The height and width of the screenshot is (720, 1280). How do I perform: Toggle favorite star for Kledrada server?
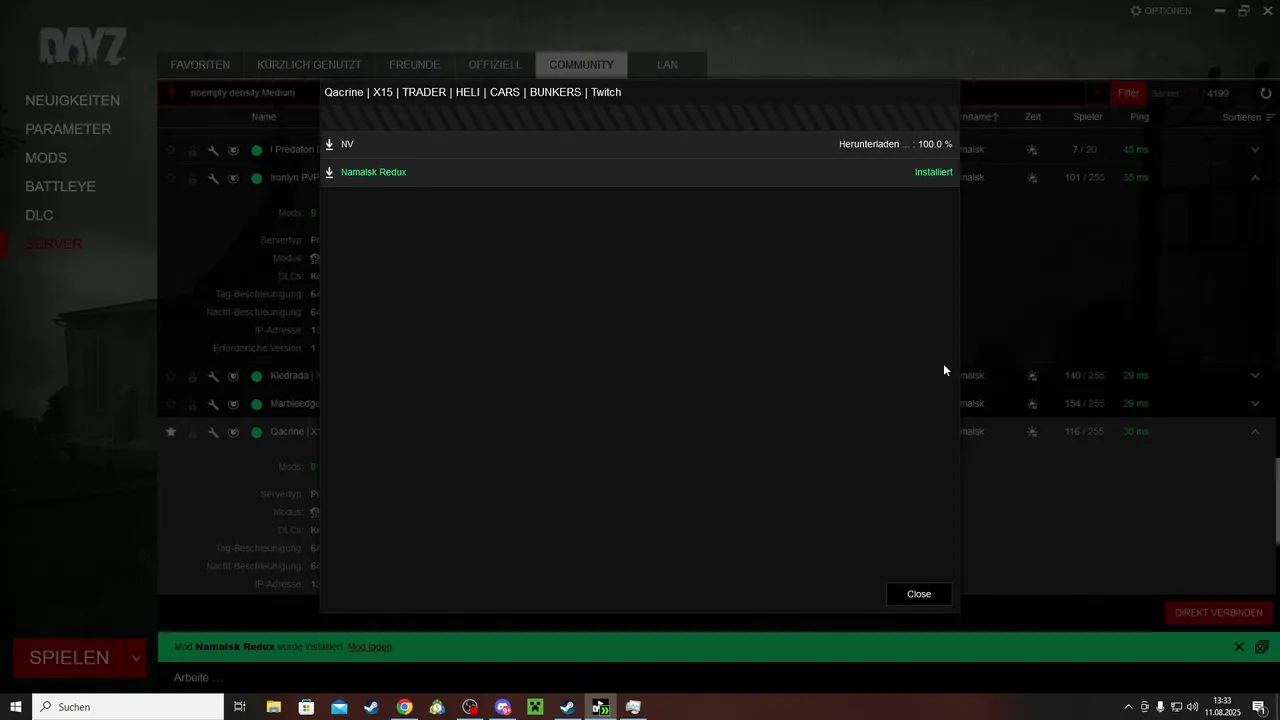[x=171, y=376]
